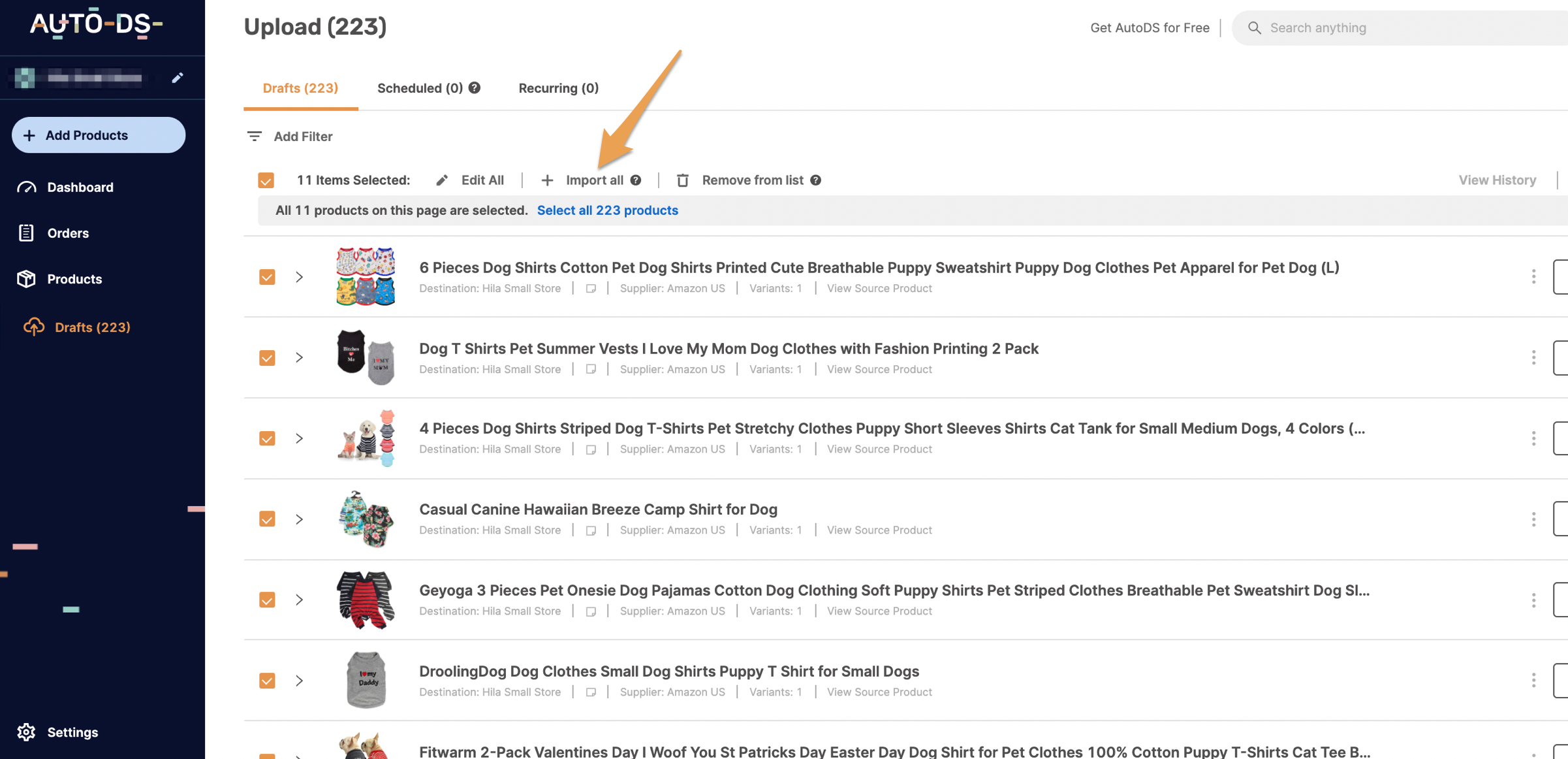Uncheck DroolingDog Dog Clothes product
Screen dimensions: 1568x759
267,681
